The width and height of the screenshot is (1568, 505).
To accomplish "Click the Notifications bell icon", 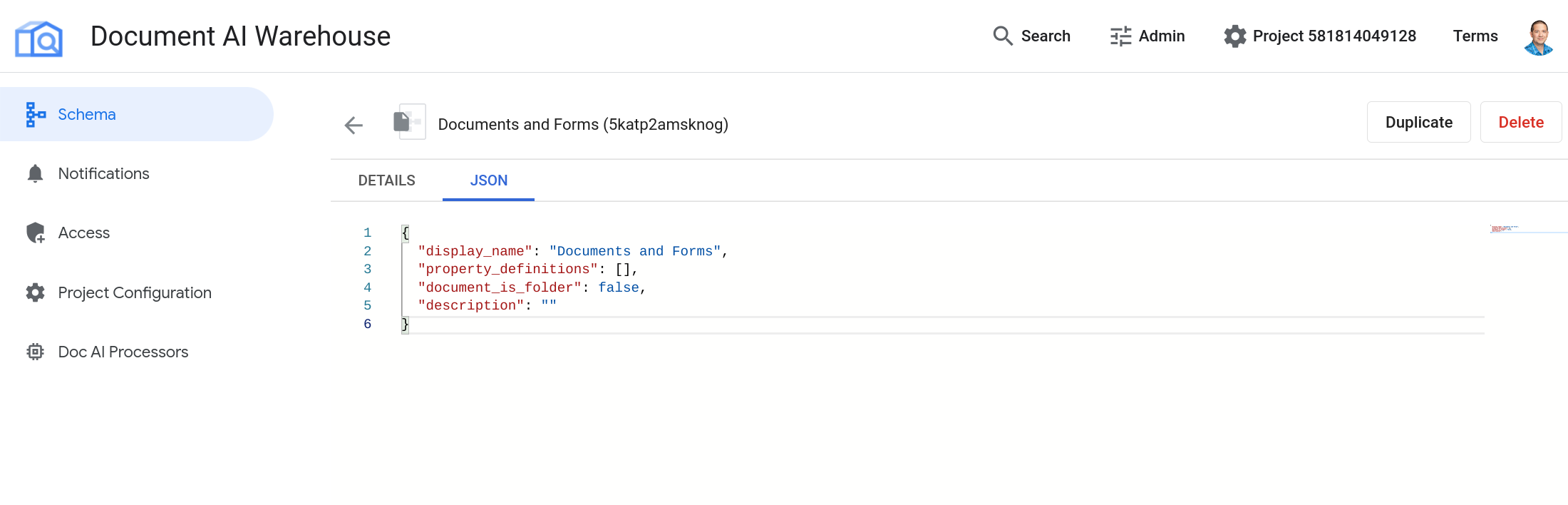I will coord(35,173).
